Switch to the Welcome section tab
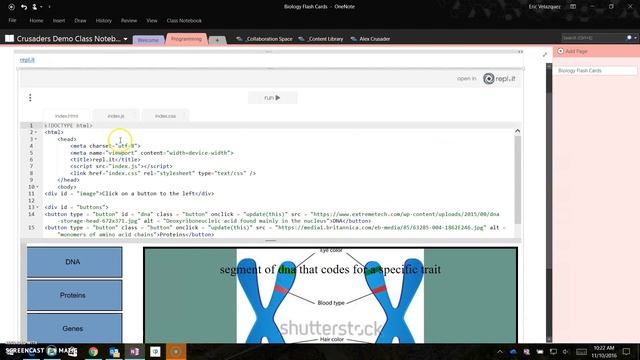This screenshot has height=360, width=640. pyautogui.click(x=148, y=40)
